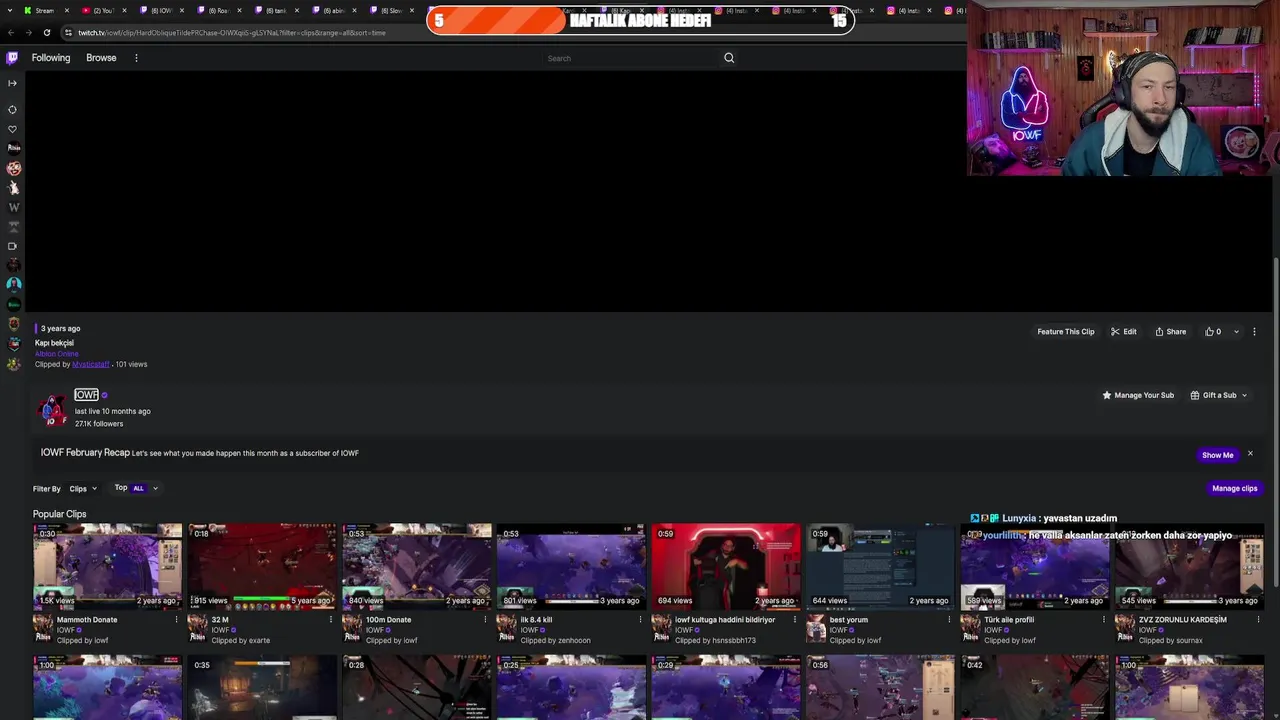Viewport: 1280px width, 720px height.
Task: Expand the Filter By Clips dropdown
Action: (x=83, y=489)
